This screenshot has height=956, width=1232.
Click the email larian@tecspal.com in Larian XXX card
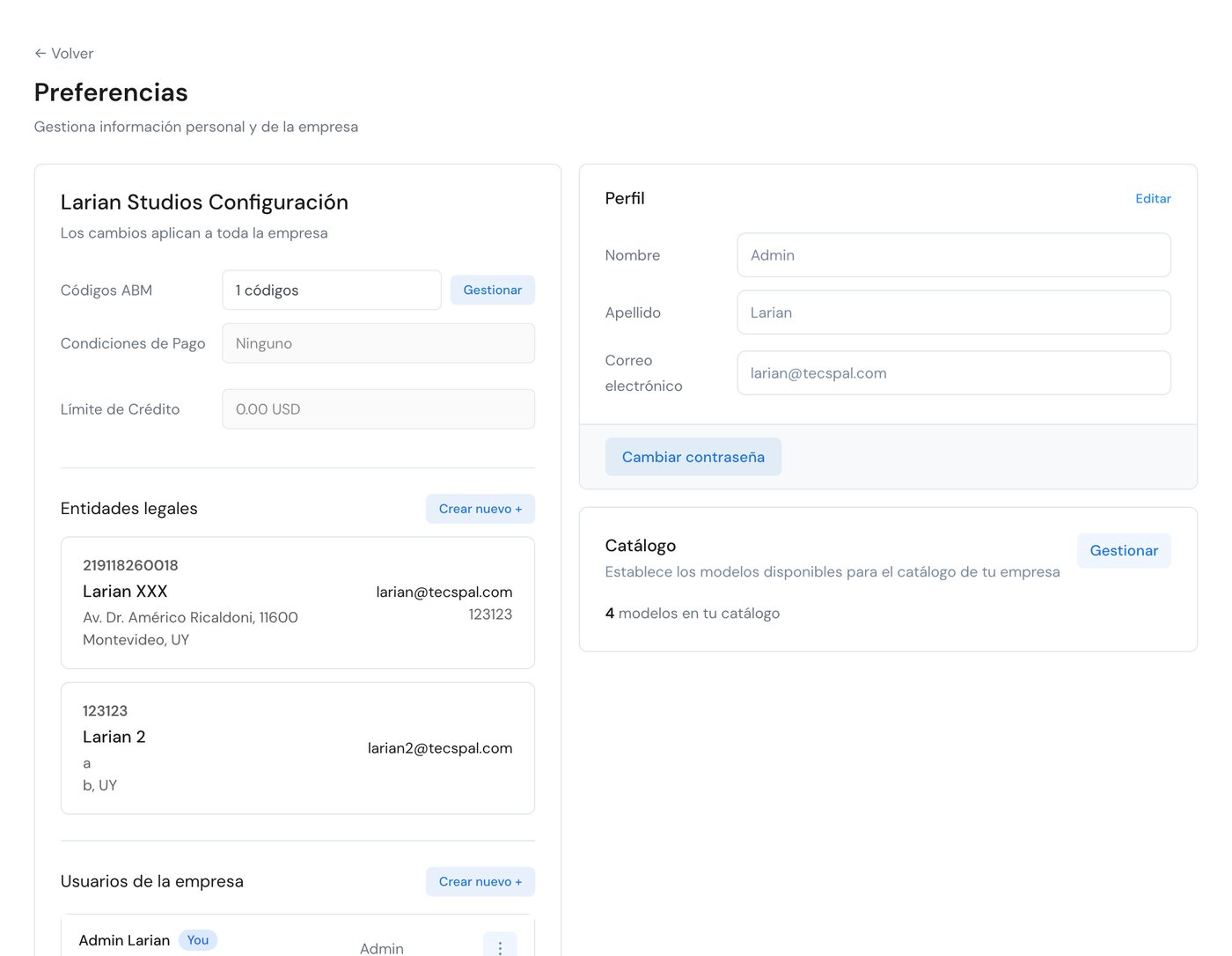(444, 592)
